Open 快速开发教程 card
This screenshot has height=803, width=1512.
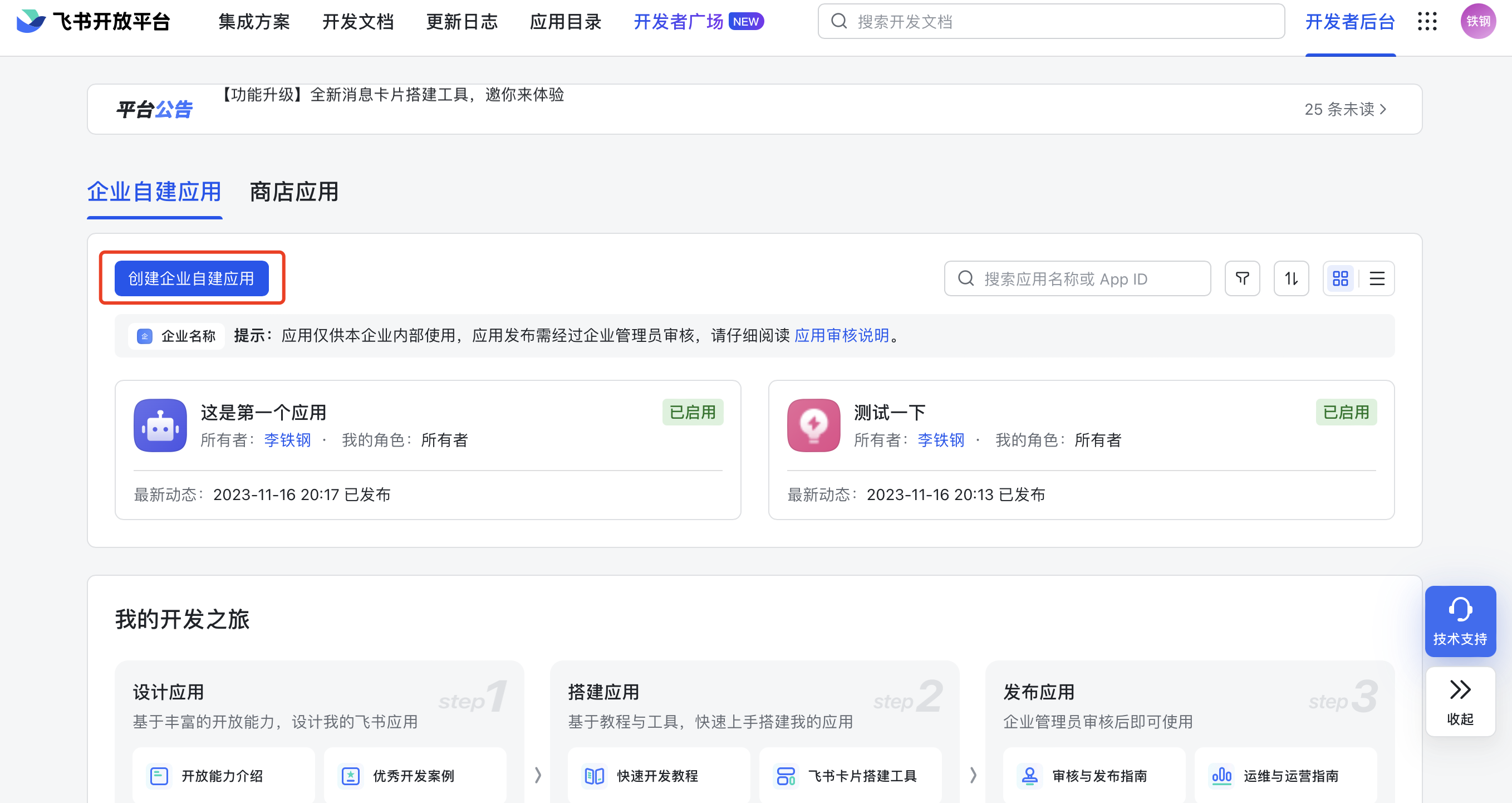point(659,776)
